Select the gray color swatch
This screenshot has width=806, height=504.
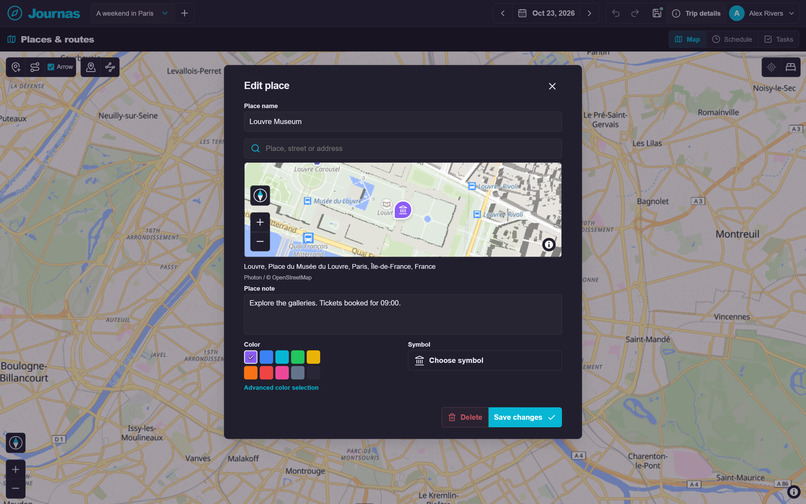coord(298,372)
